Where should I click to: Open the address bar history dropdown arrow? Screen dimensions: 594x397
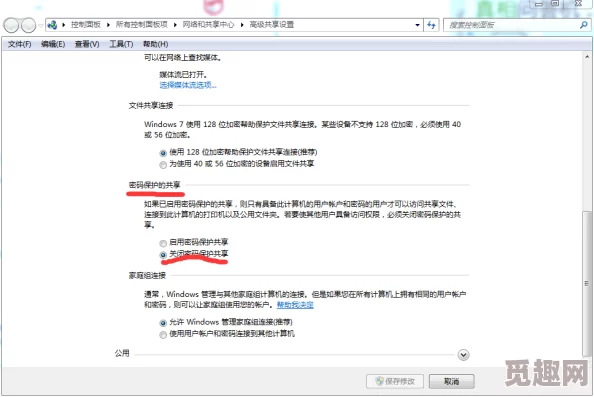(x=417, y=25)
